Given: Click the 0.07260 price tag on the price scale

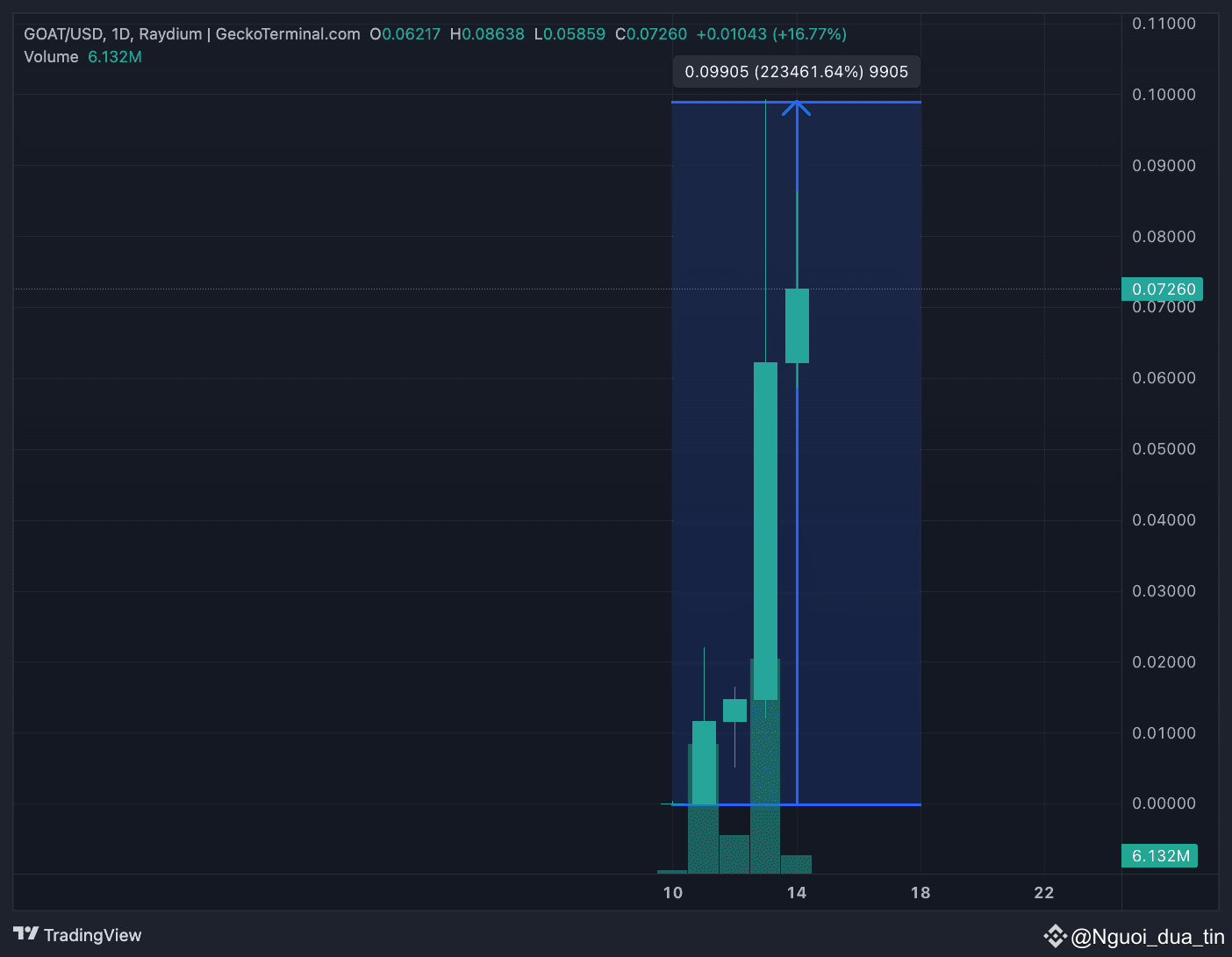Looking at the screenshot, I should [1162, 289].
